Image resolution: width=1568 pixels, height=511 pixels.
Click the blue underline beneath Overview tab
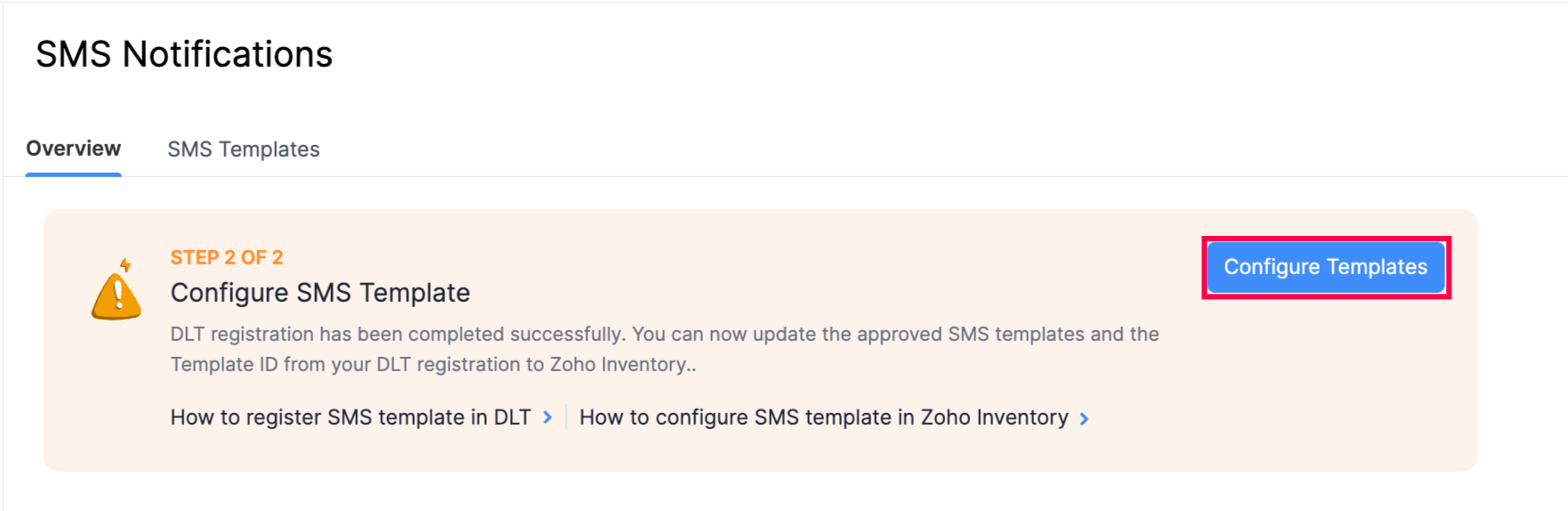tap(73, 174)
